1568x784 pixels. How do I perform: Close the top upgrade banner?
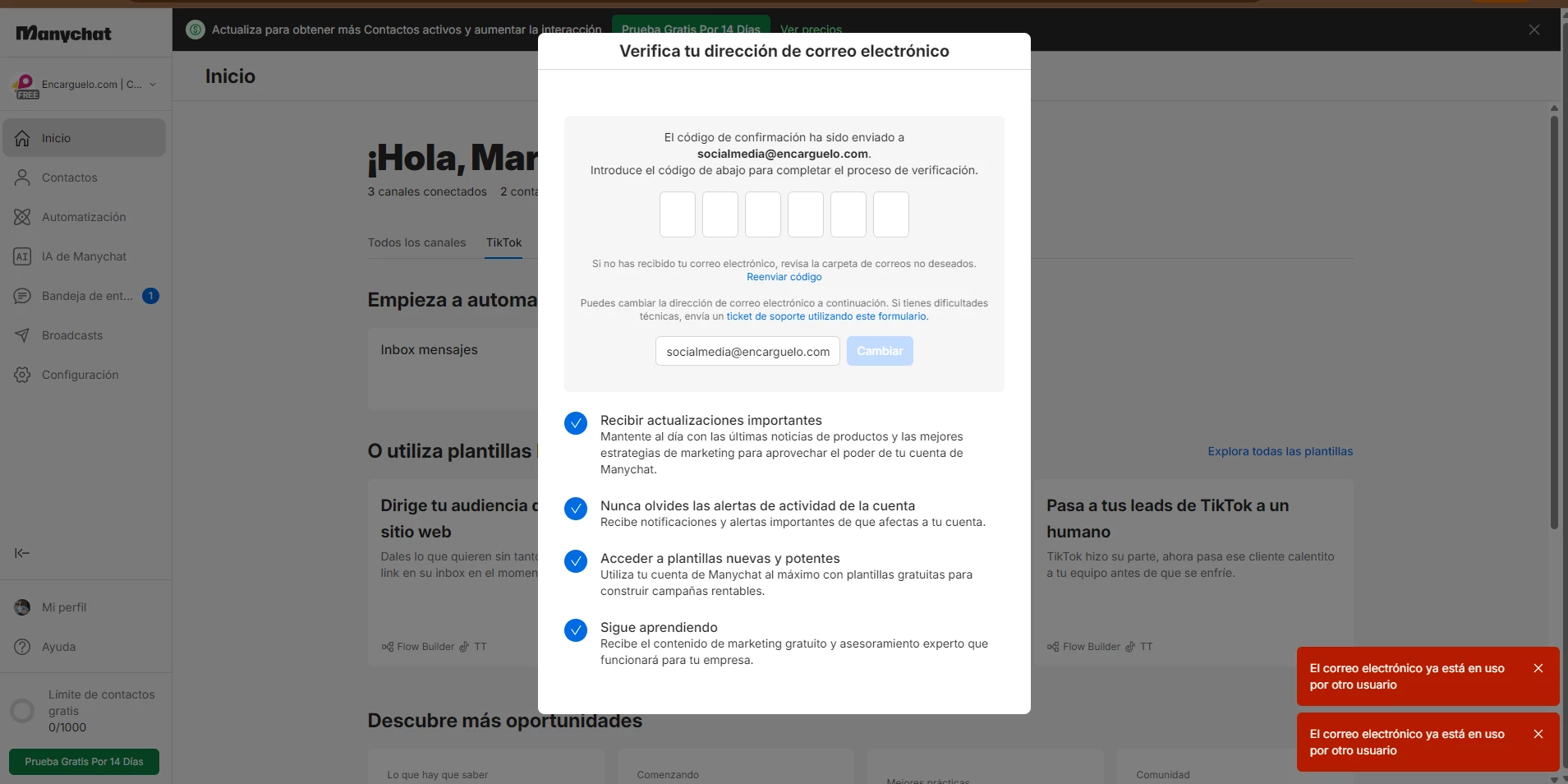point(1534,30)
